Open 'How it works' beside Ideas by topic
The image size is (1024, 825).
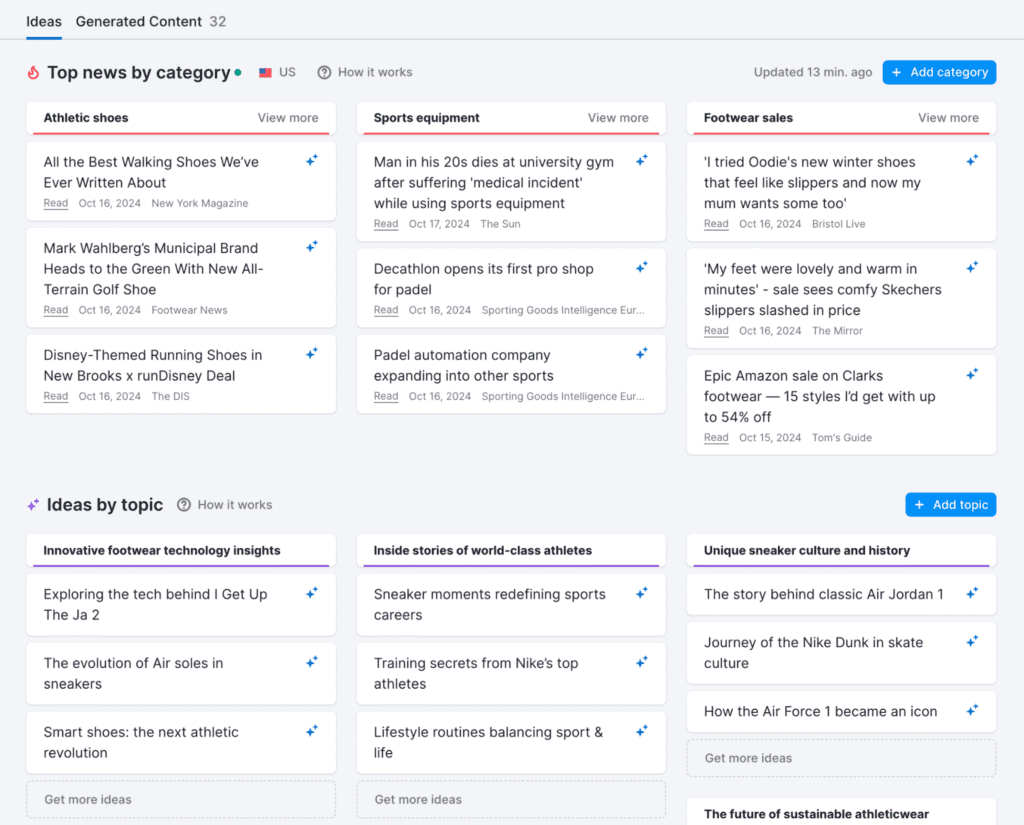(225, 505)
